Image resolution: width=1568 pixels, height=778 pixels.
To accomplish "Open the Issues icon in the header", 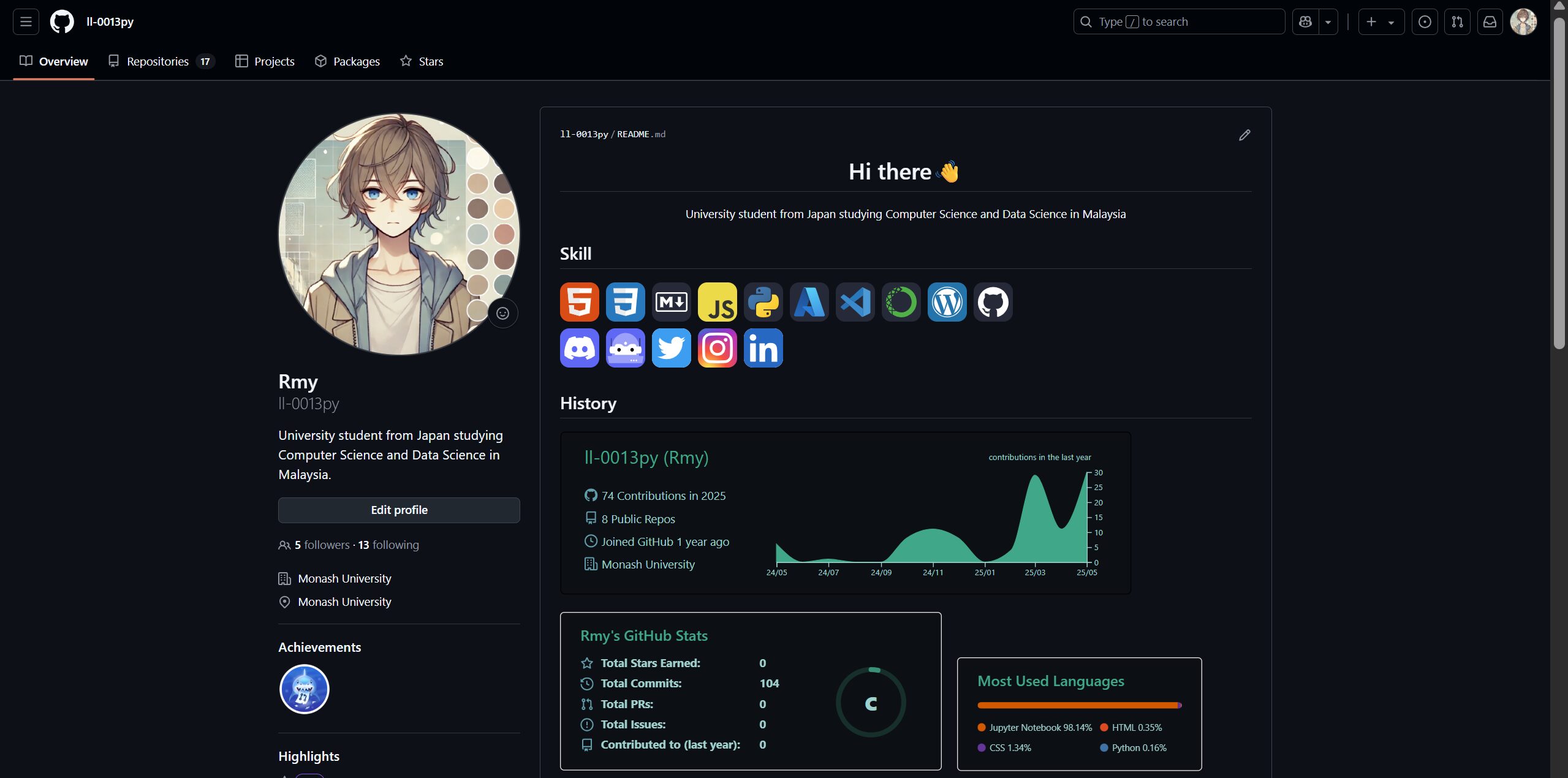I will coord(1425,21).
